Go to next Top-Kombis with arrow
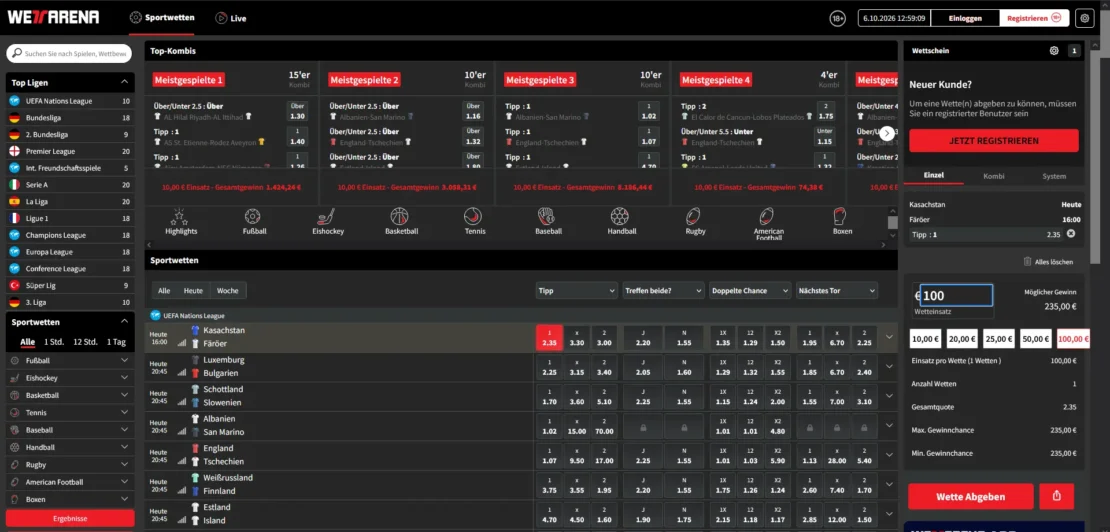This screenshot has height=532, width=1110. (x=887, y=133)
